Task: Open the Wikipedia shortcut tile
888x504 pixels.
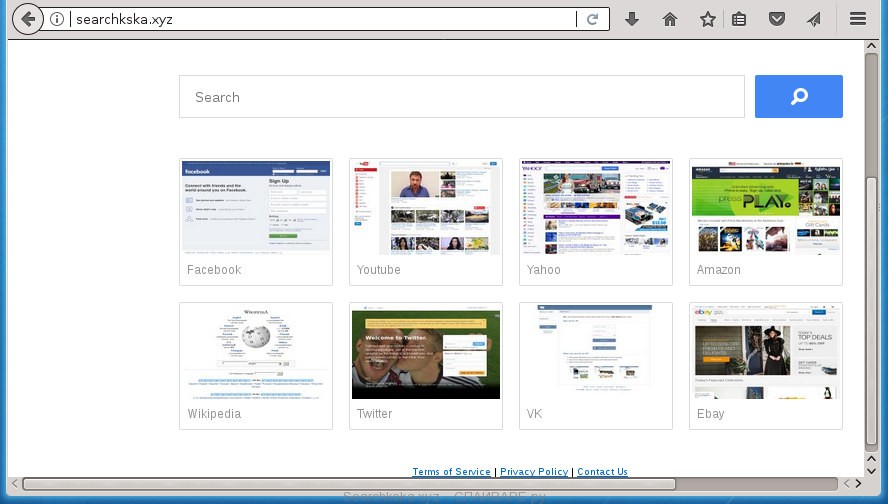Action: click(x=256, y=365)
